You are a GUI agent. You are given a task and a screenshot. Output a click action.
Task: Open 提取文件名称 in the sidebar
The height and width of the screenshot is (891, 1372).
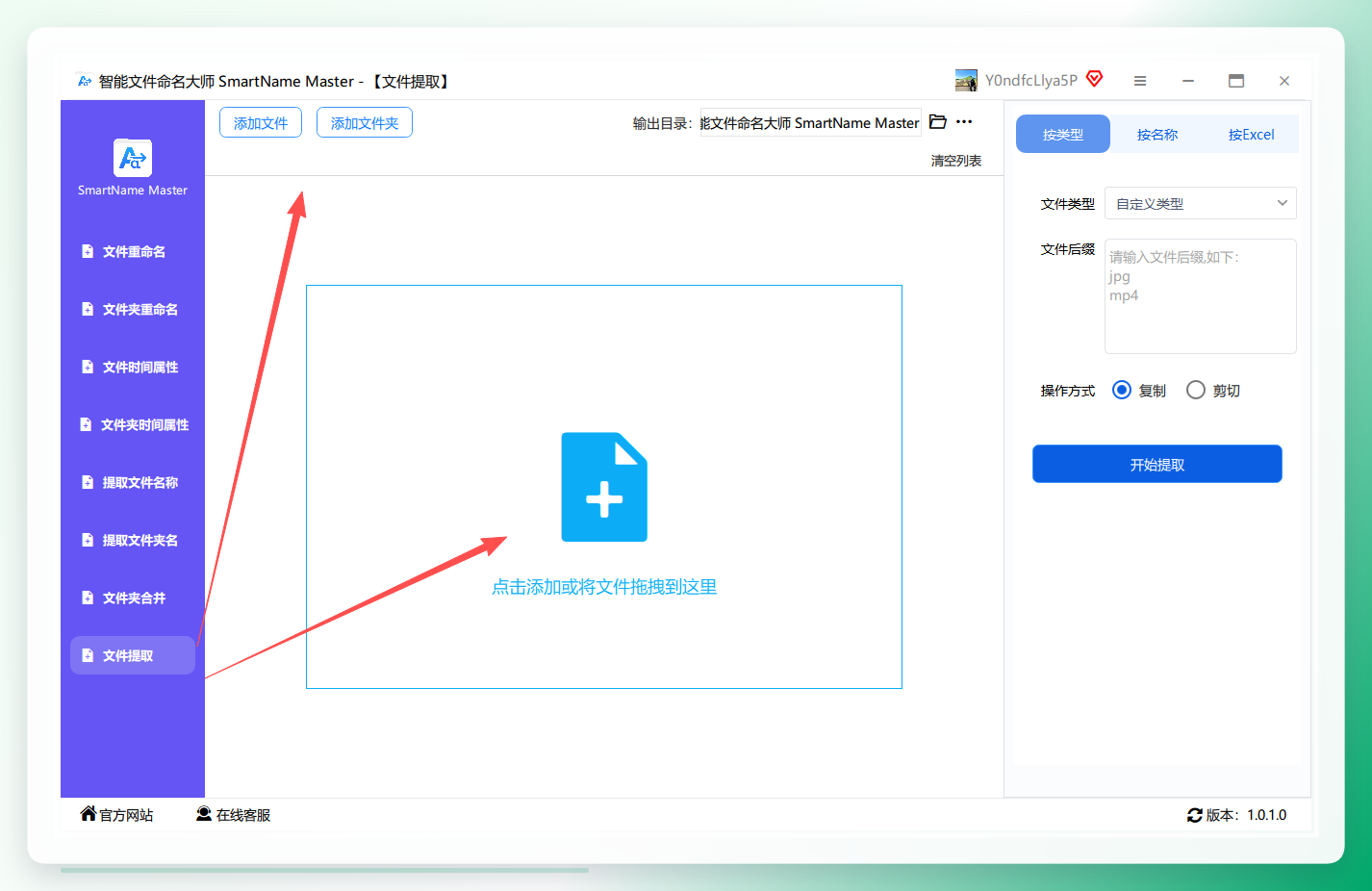pos(133,482)
